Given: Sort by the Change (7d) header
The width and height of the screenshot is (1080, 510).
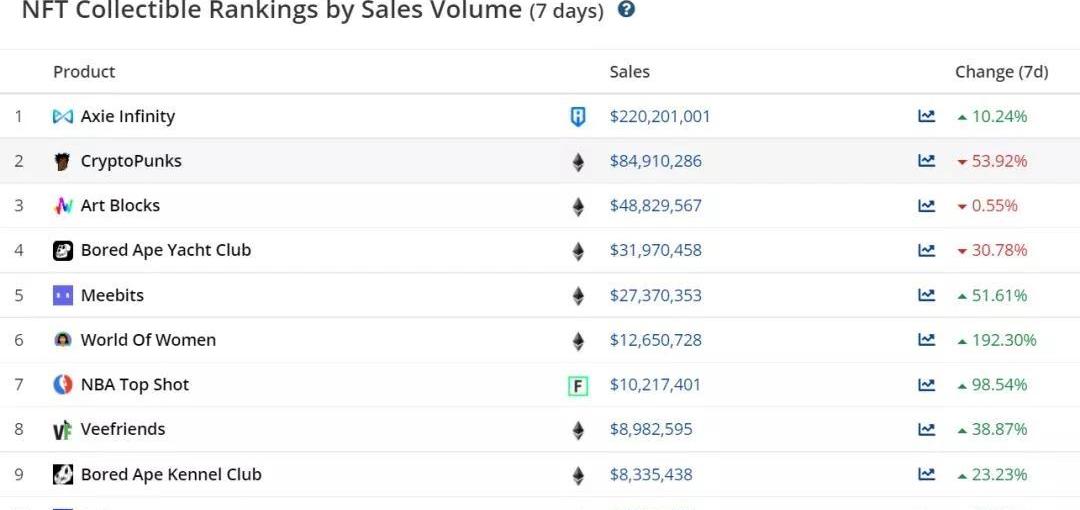Looking at the screenshot, I should click(x=1001, y=72).
